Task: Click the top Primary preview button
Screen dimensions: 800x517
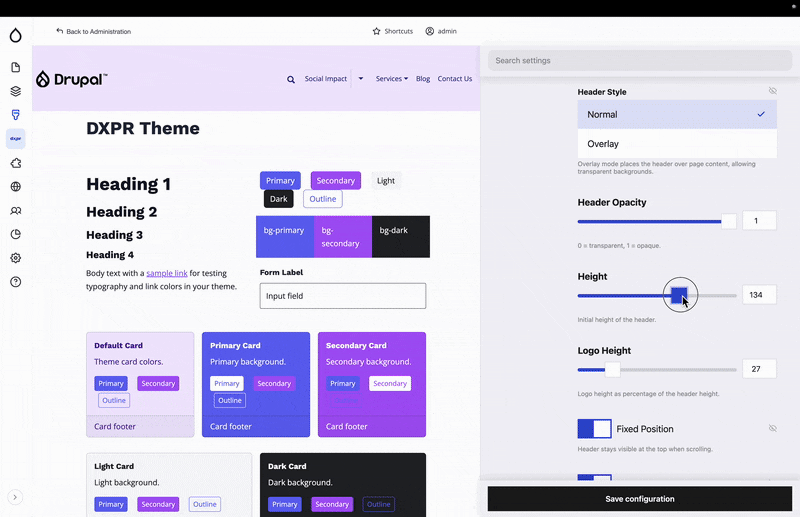Action: point(280,181)
